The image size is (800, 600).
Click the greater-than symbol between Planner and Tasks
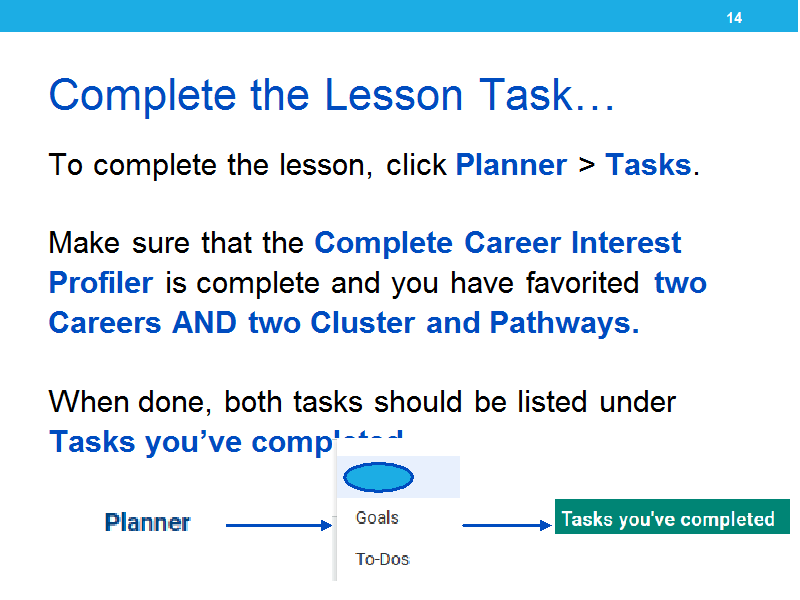click(x=587, y=165)
